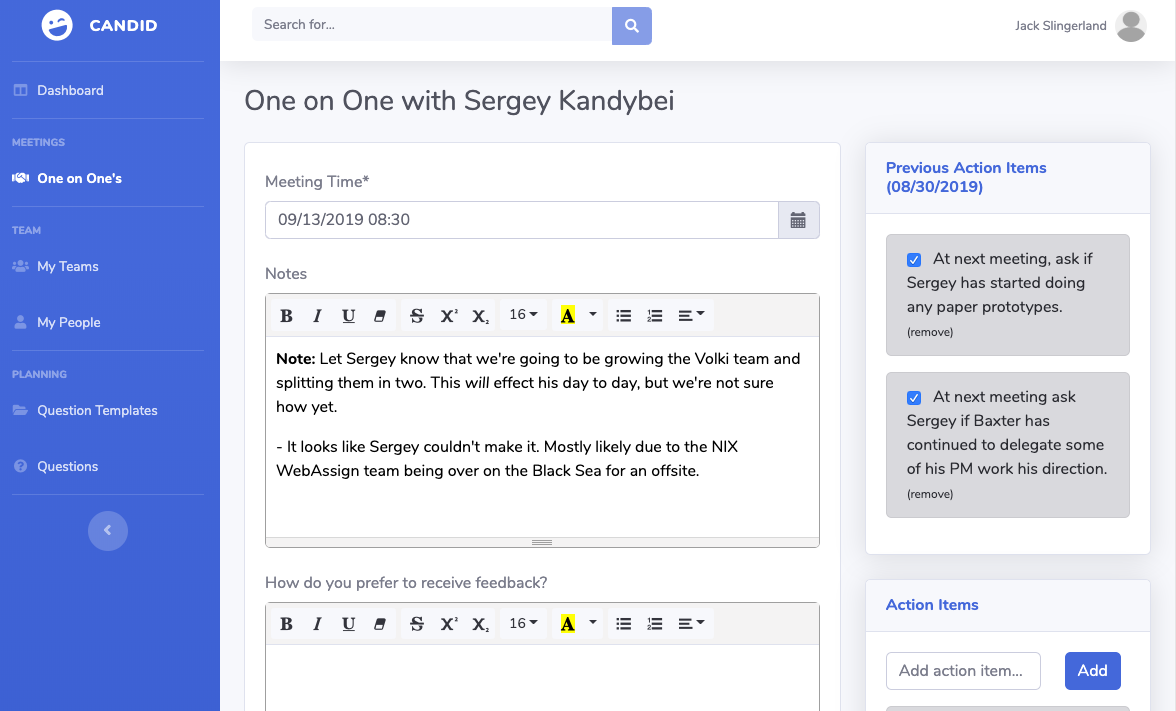The image size is (1176, 711).
Task: Open the Meeting Time calendar picker
Action: click(798, 220)
